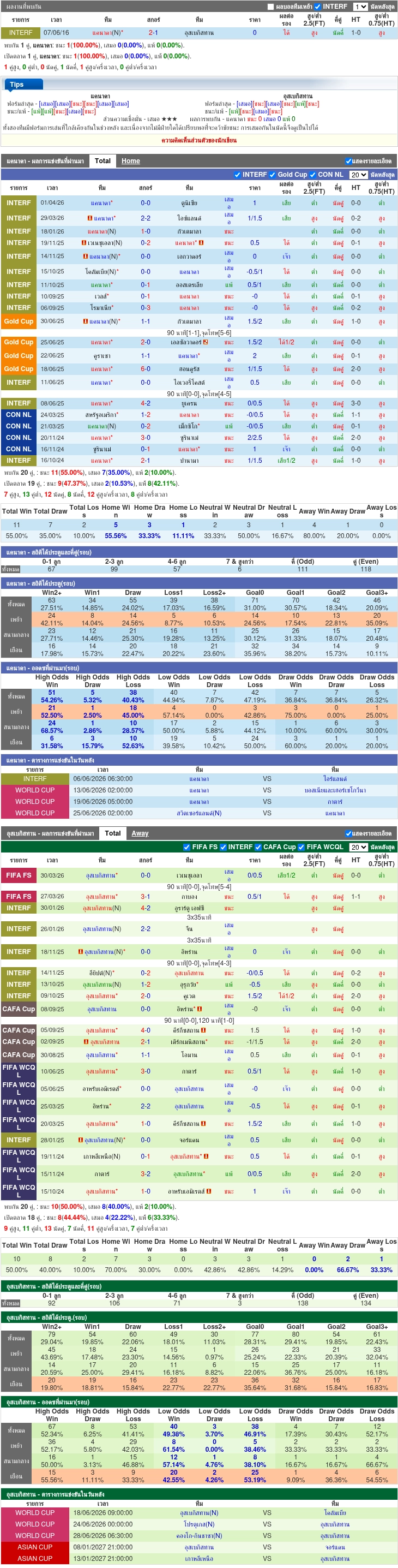This screenshot has height=1568, width=398.
Task: Open the match count dropdown showing 1
Action: (x=360, y=7)
